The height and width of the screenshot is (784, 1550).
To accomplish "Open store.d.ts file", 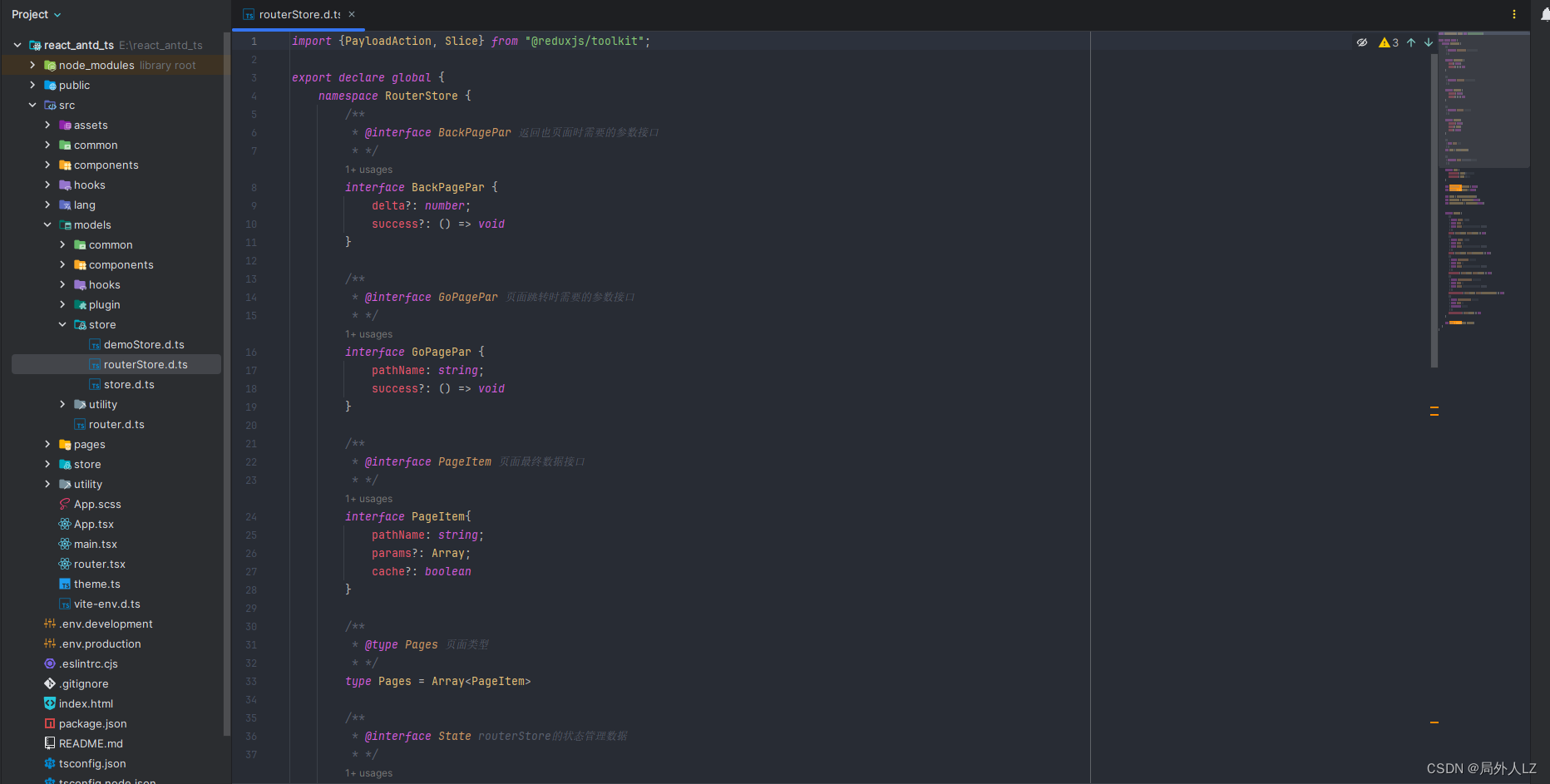I will tap(129, 384).
